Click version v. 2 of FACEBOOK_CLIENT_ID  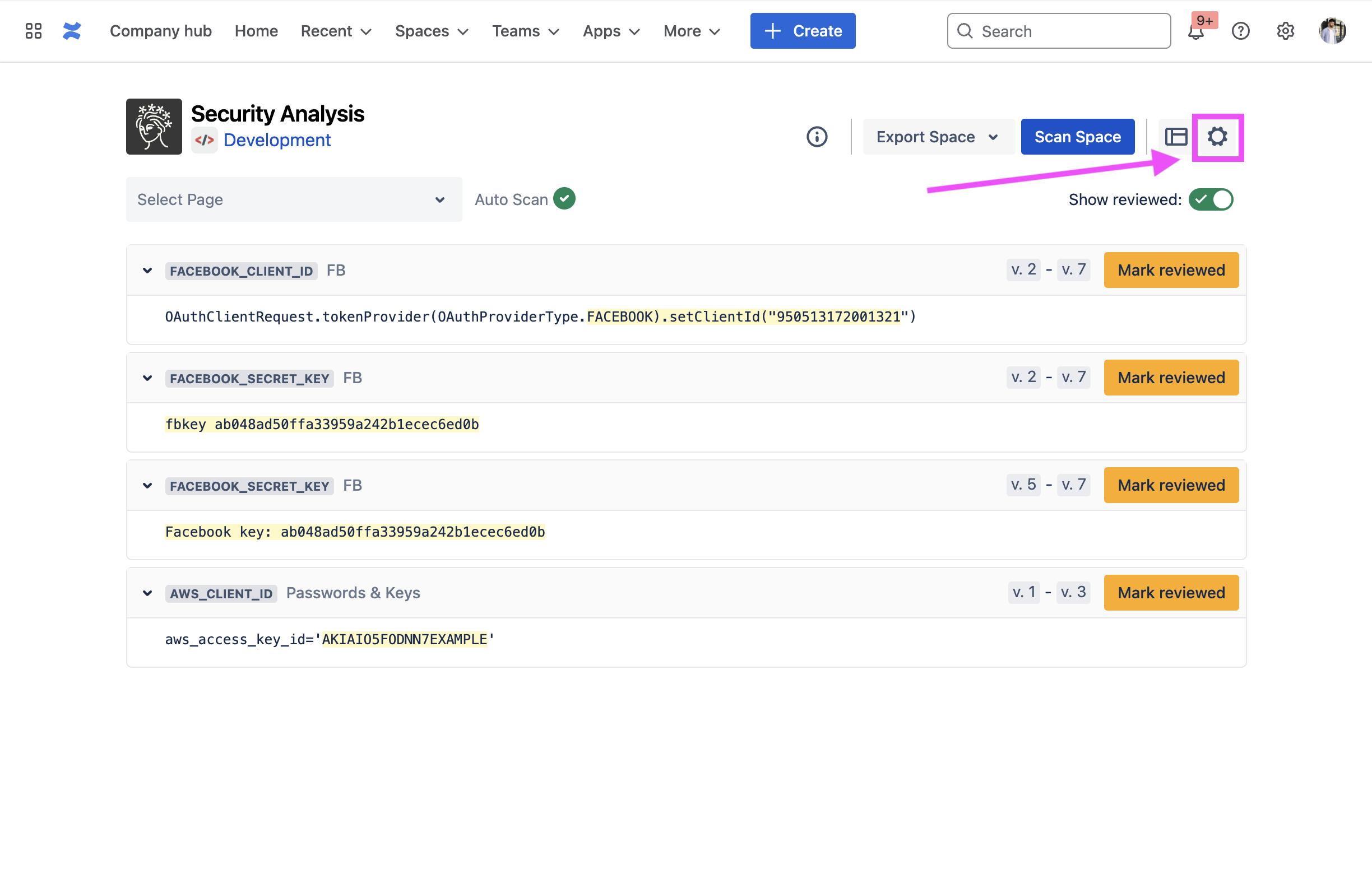click(1023, 269)
